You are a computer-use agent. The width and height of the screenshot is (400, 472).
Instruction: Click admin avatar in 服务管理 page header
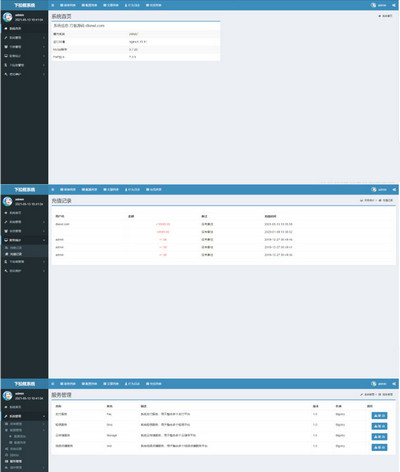tap(374, 384)
